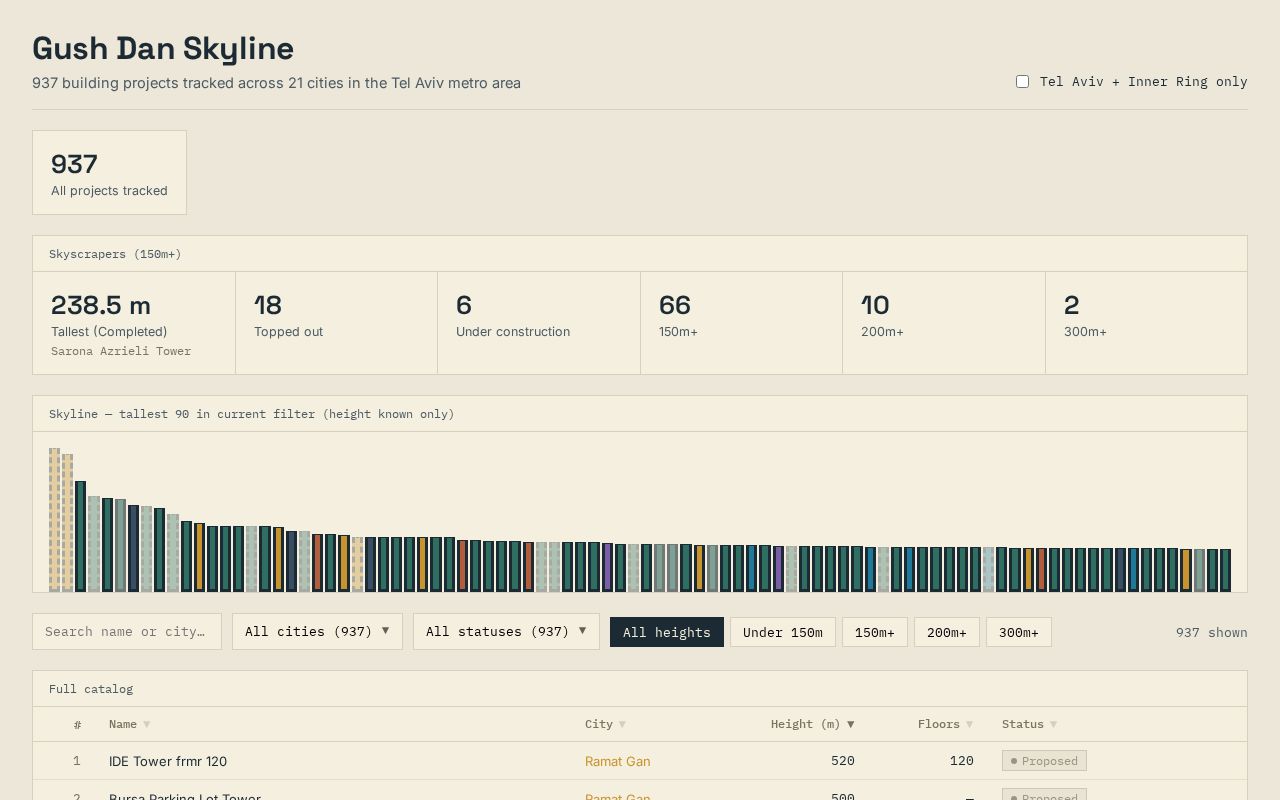Open Ramat Gan link for IDE Tower
The height and width of the screenshot is (800, 1280).
pos(617,761)
